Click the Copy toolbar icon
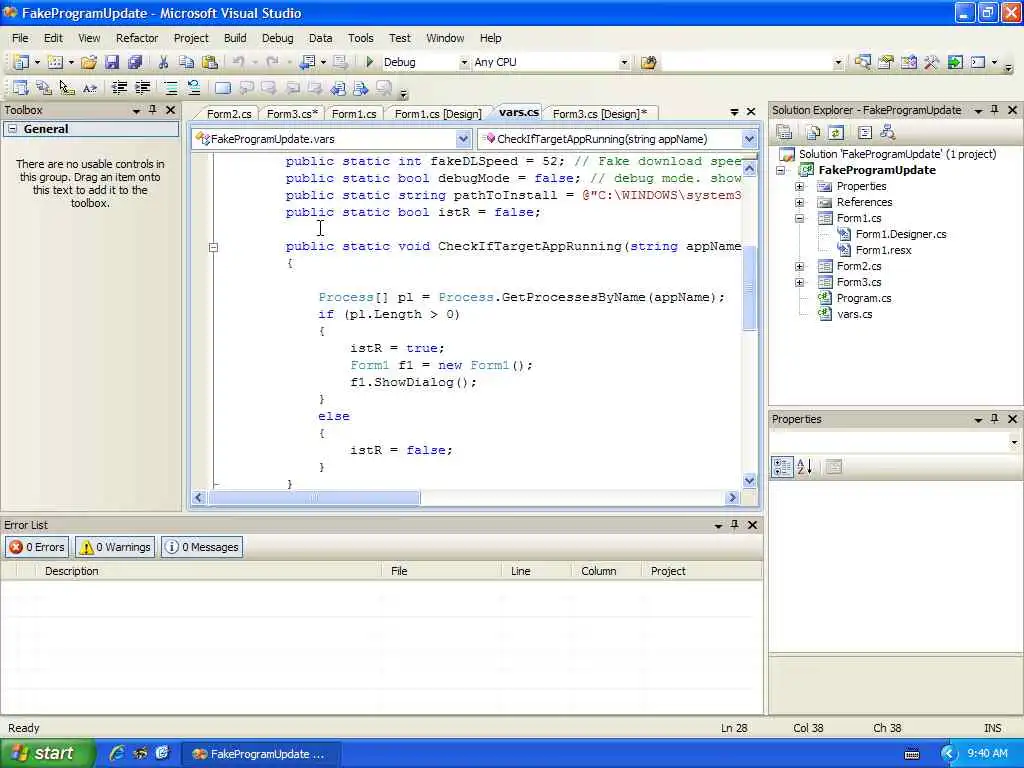1024x768 pixels. [186, 62]
